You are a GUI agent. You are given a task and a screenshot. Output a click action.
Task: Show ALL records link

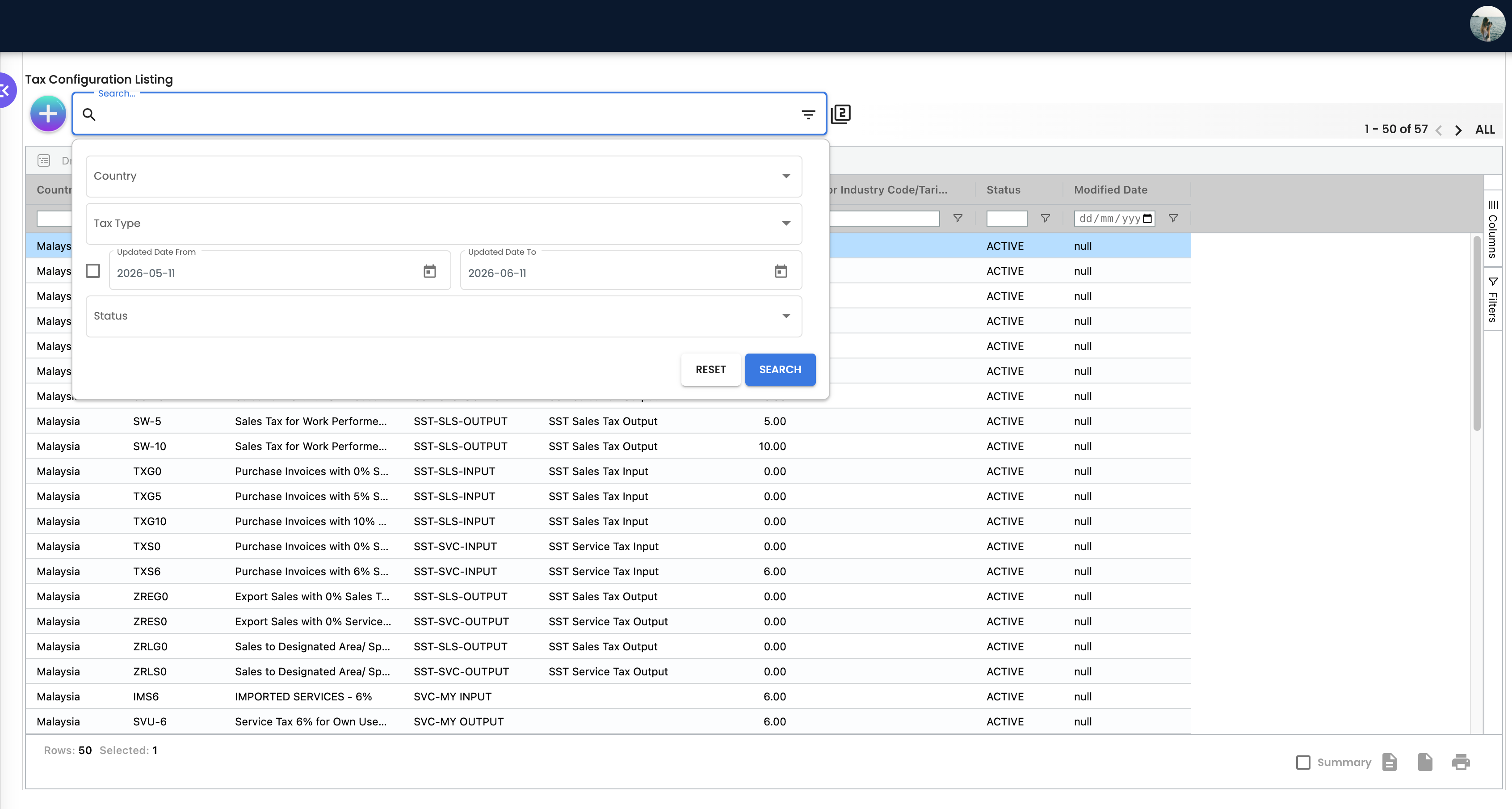(x=1485, y=130)
